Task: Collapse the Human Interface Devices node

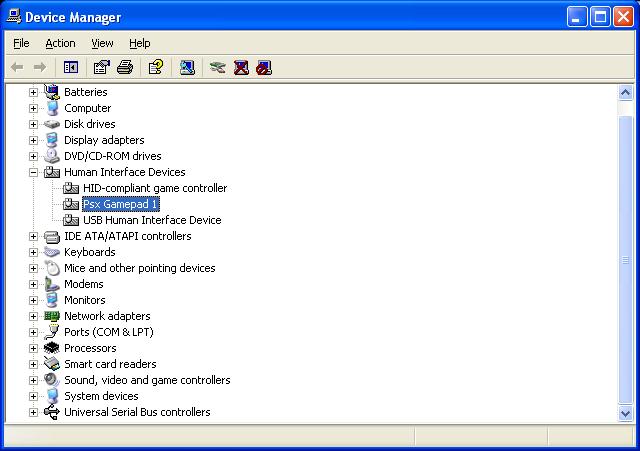Action: [33, 172]
